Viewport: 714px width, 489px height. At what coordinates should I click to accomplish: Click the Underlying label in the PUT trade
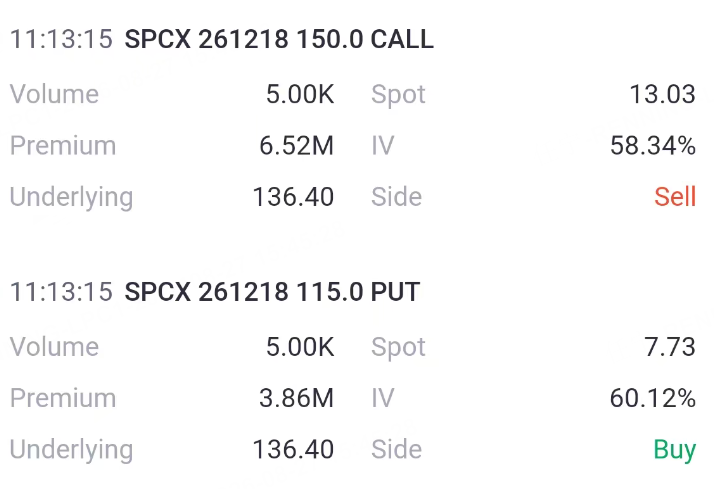point(71,451)
